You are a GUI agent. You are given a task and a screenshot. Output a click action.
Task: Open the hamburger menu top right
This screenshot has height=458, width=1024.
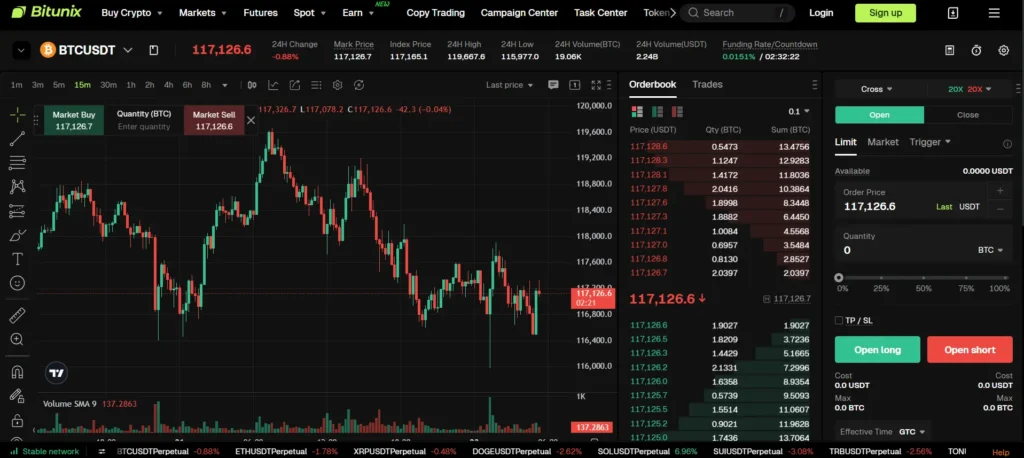[x=994, y=13]
